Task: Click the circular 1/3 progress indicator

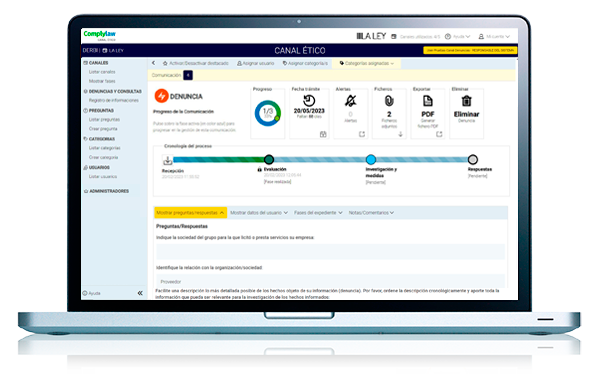Action: 267,113
